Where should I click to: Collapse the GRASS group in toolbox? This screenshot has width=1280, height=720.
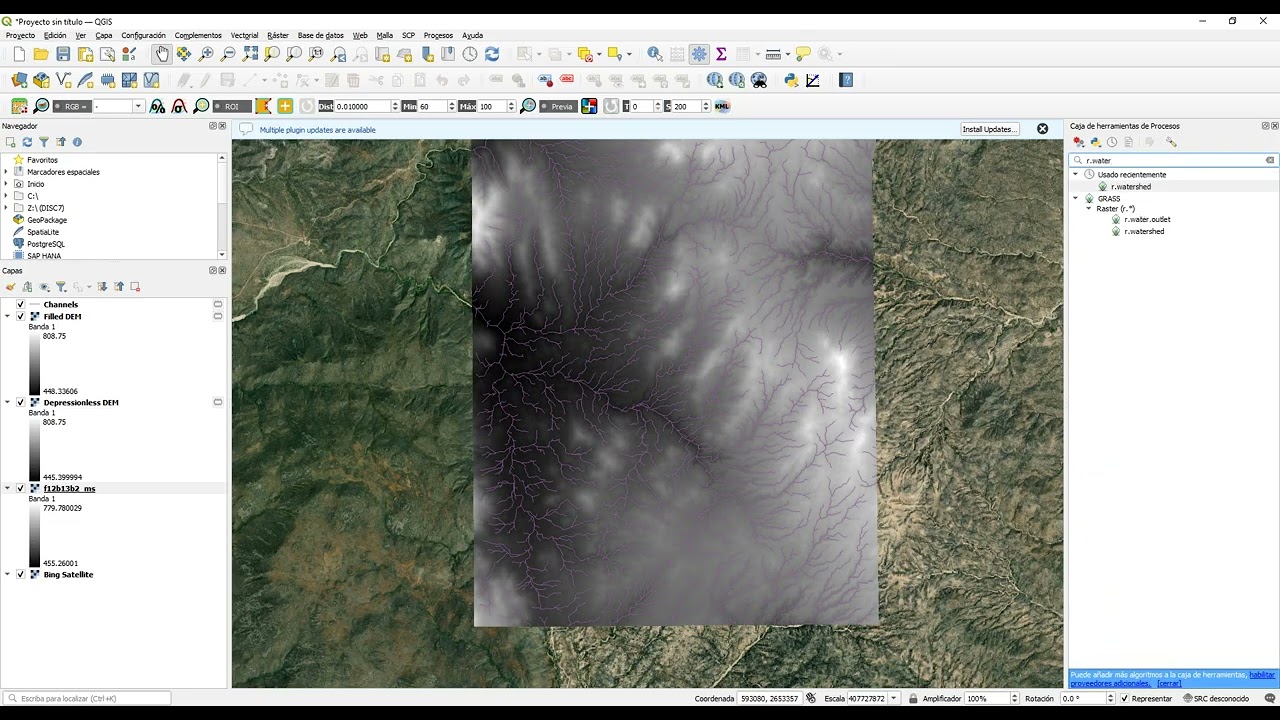coord(1076,198)
